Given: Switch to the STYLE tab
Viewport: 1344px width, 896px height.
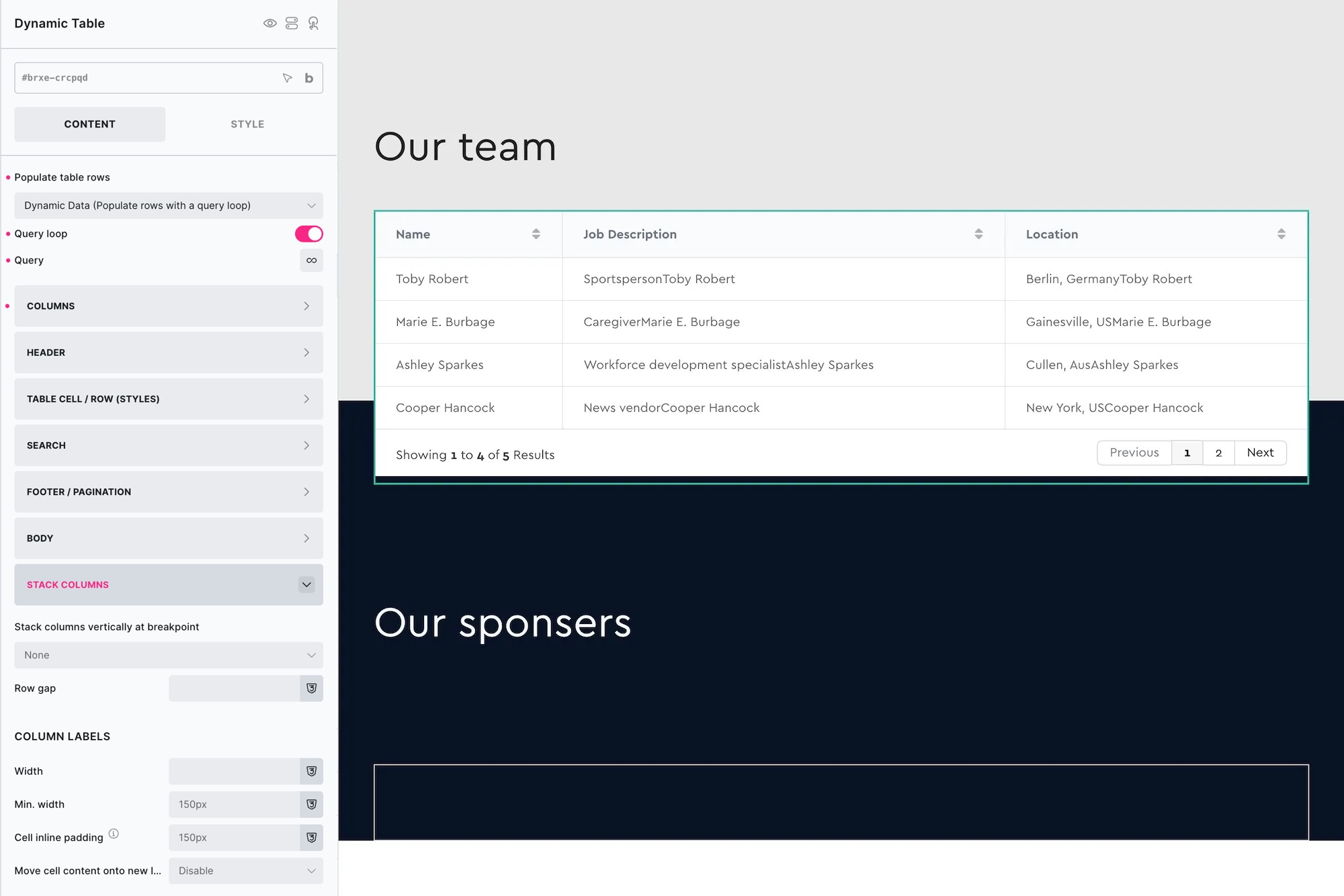Looking at the screenshot, I should (x=247, y=124).
